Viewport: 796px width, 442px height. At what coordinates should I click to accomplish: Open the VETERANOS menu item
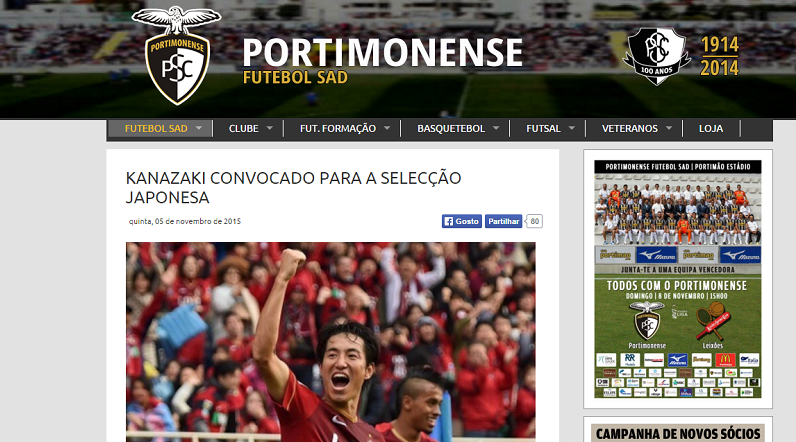(x=629, y=128)
